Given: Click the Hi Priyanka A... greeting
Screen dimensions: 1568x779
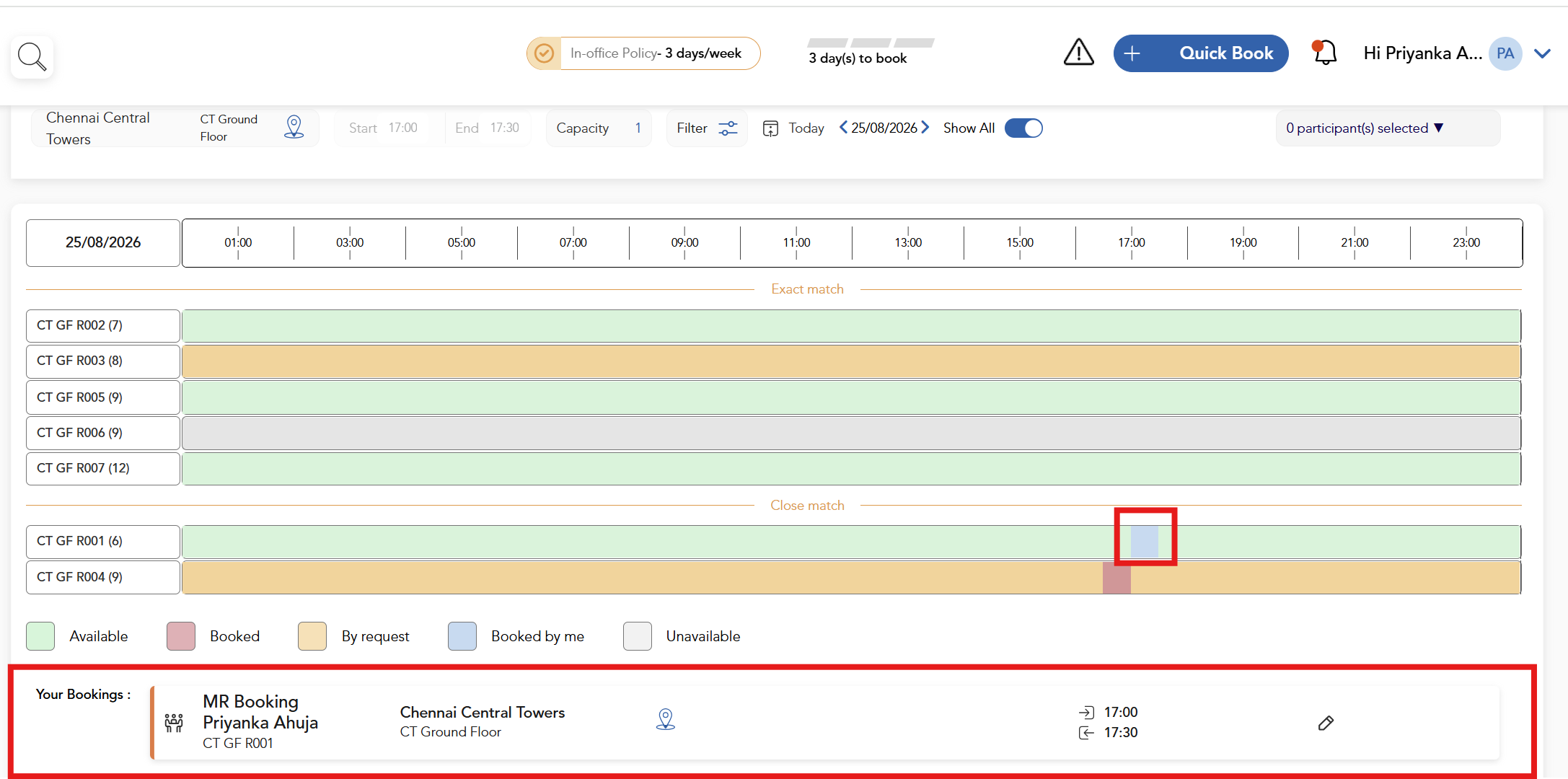Looking at the screenshot, I should click(x=1422, y=53).
